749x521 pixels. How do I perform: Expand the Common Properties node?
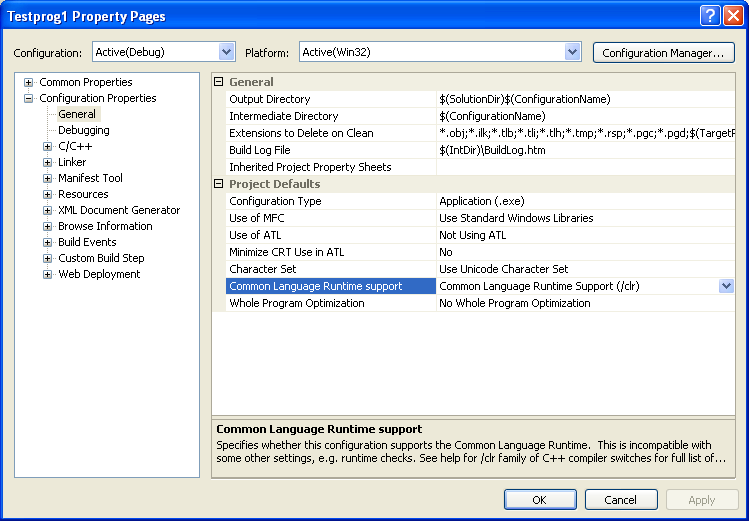click(x=29, y=83)
